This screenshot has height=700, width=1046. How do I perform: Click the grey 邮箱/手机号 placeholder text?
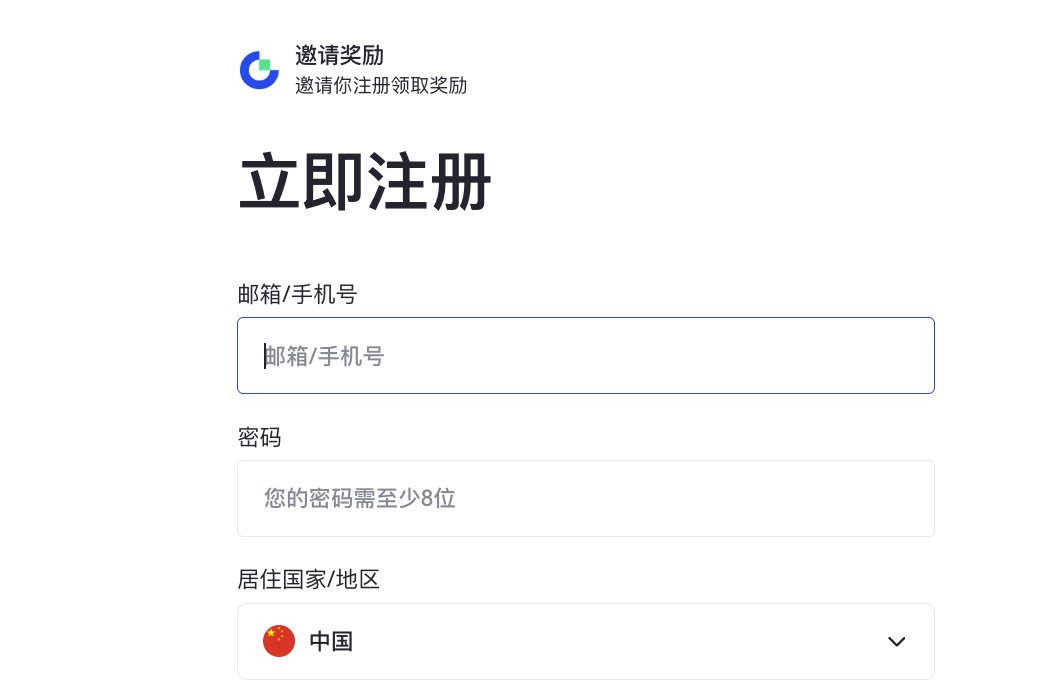[325, 356]
